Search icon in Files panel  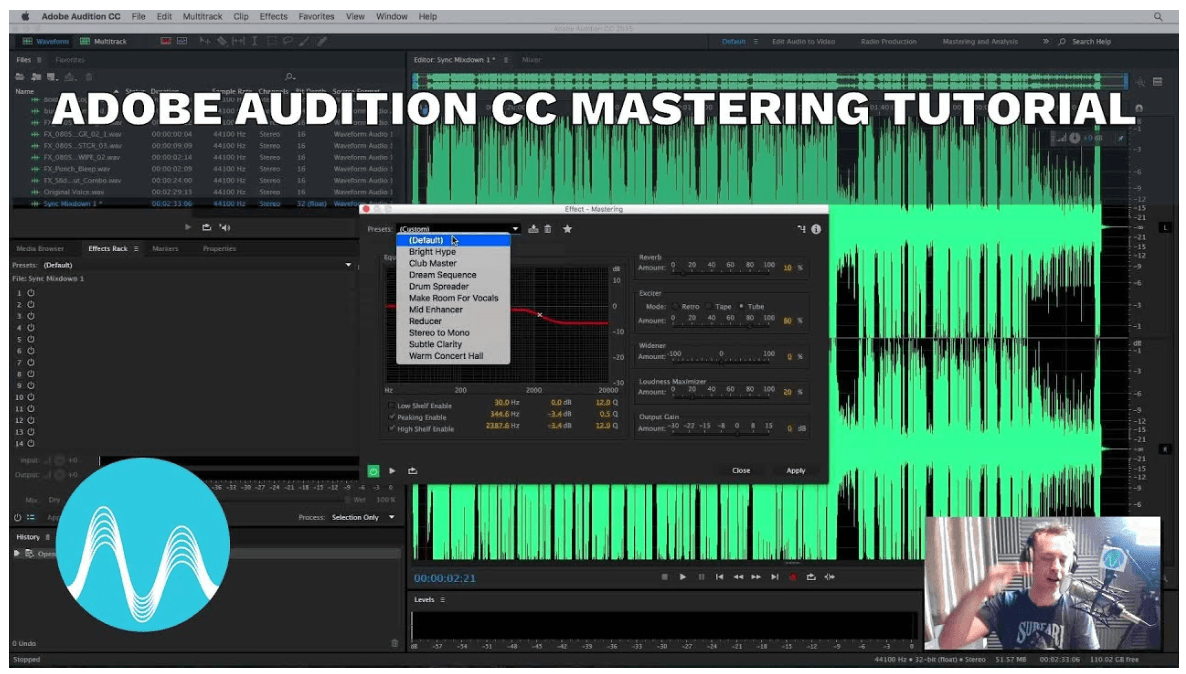(x=289, y=76)
